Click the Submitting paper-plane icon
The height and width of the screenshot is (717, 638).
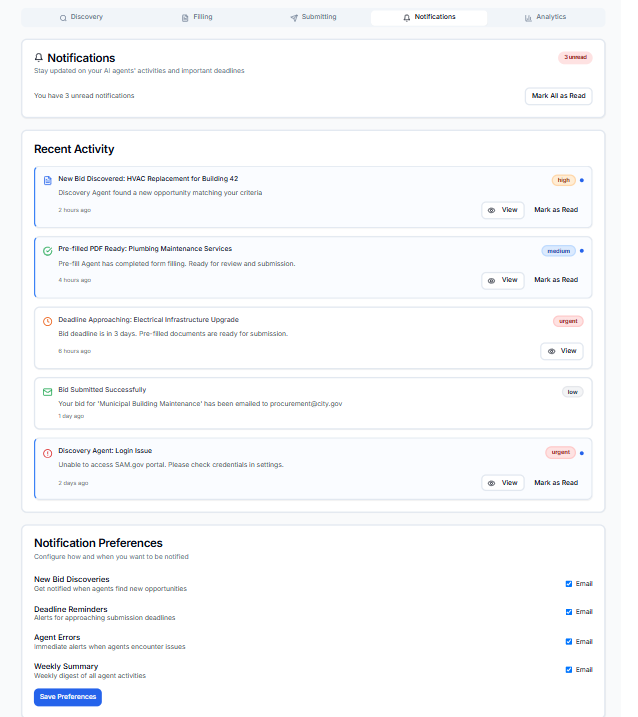coord(294,18)
